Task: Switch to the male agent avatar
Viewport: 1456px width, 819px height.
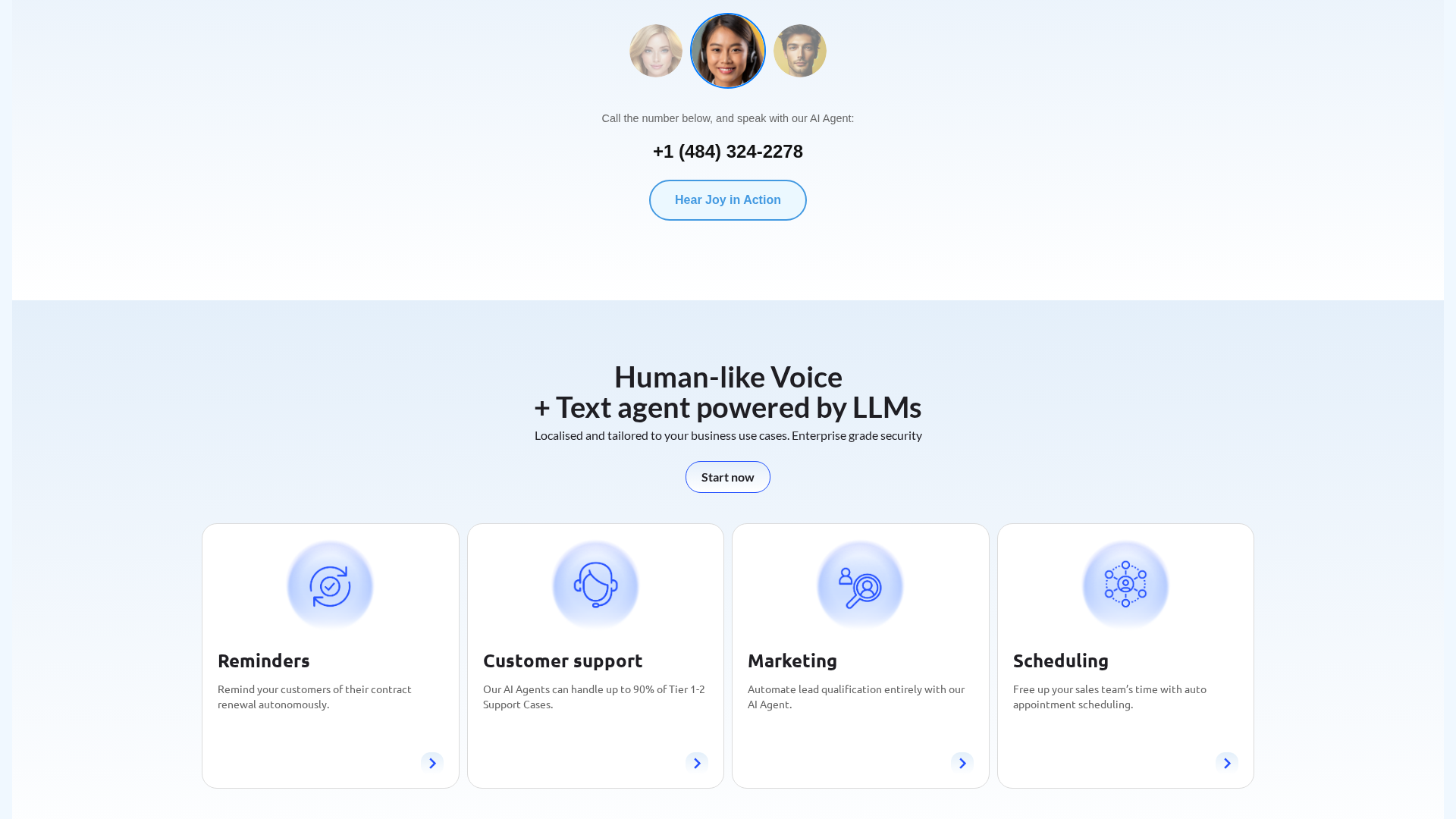Action: [800, 50]
